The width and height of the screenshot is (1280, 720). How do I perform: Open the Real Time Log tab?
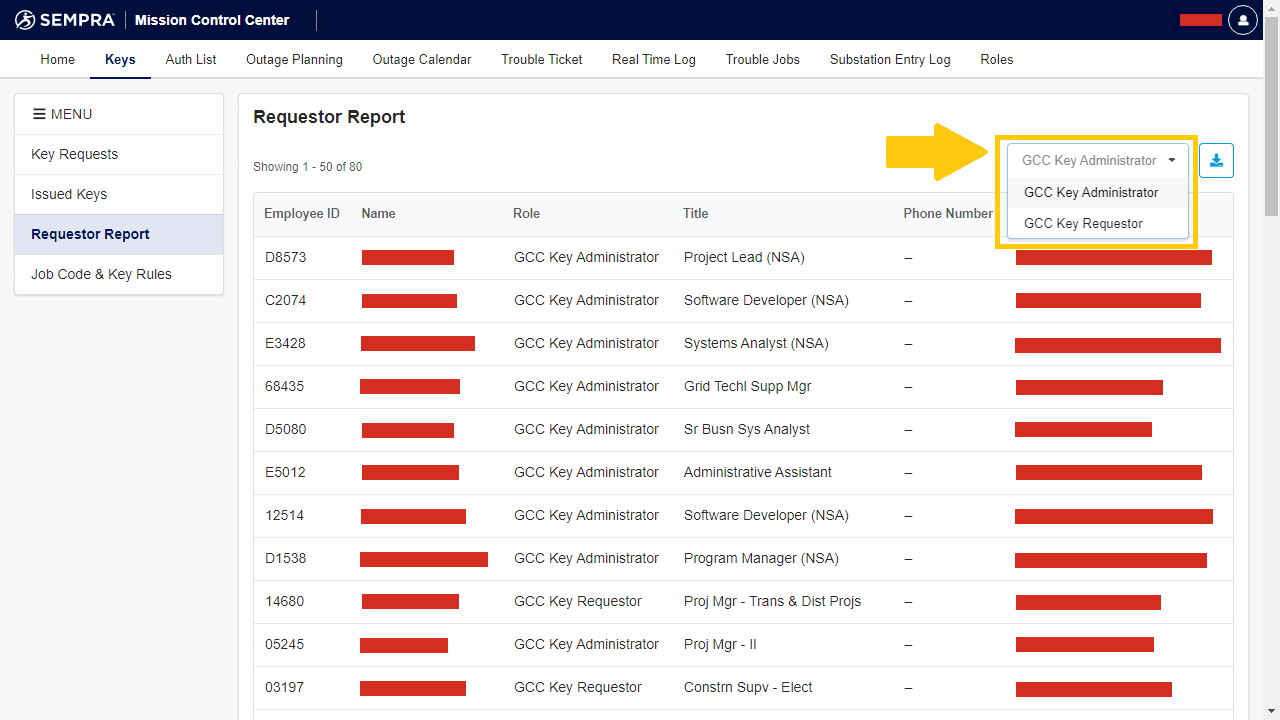[x=654, y=60]
